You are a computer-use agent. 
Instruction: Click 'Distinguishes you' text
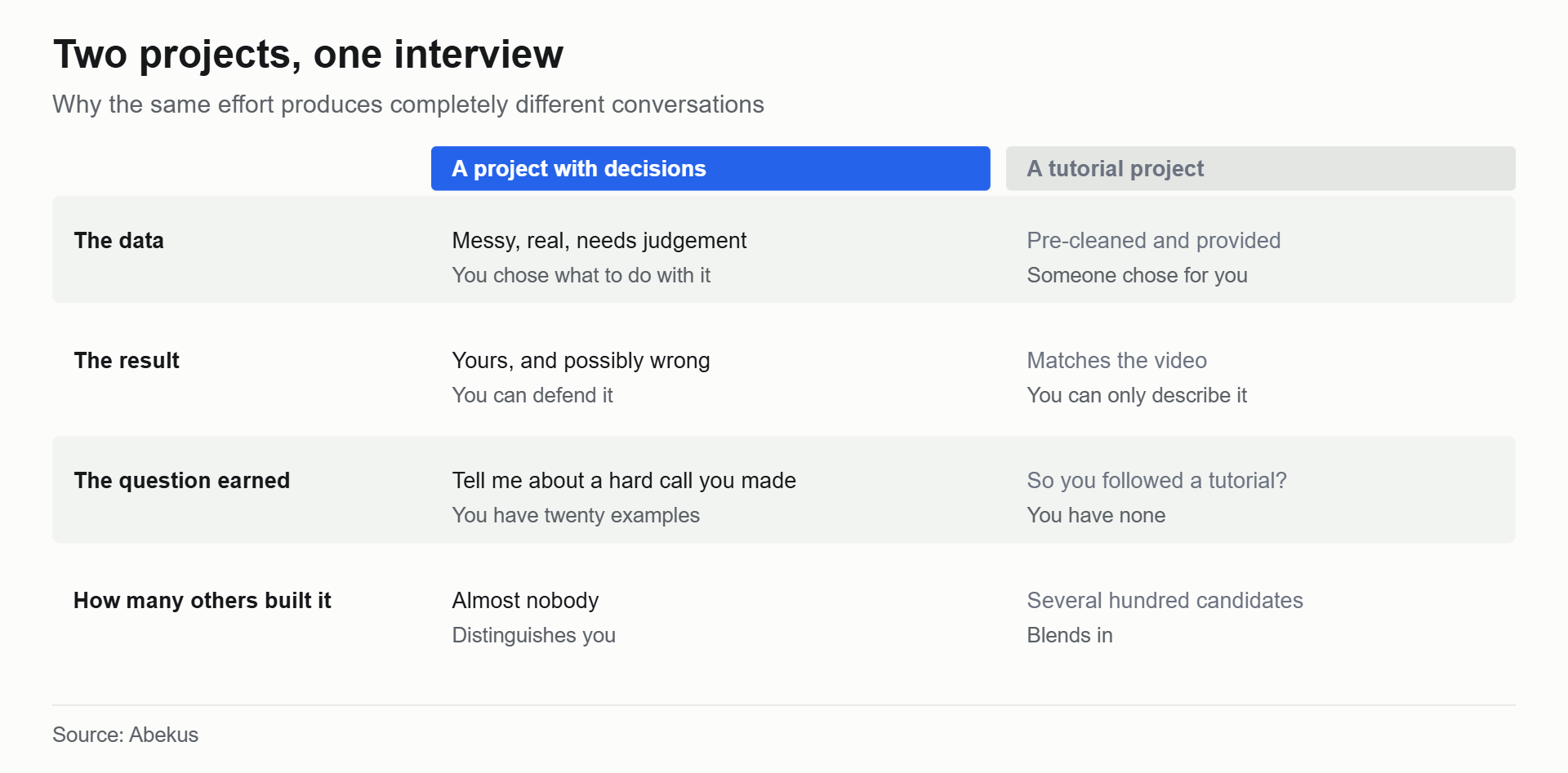533,636
